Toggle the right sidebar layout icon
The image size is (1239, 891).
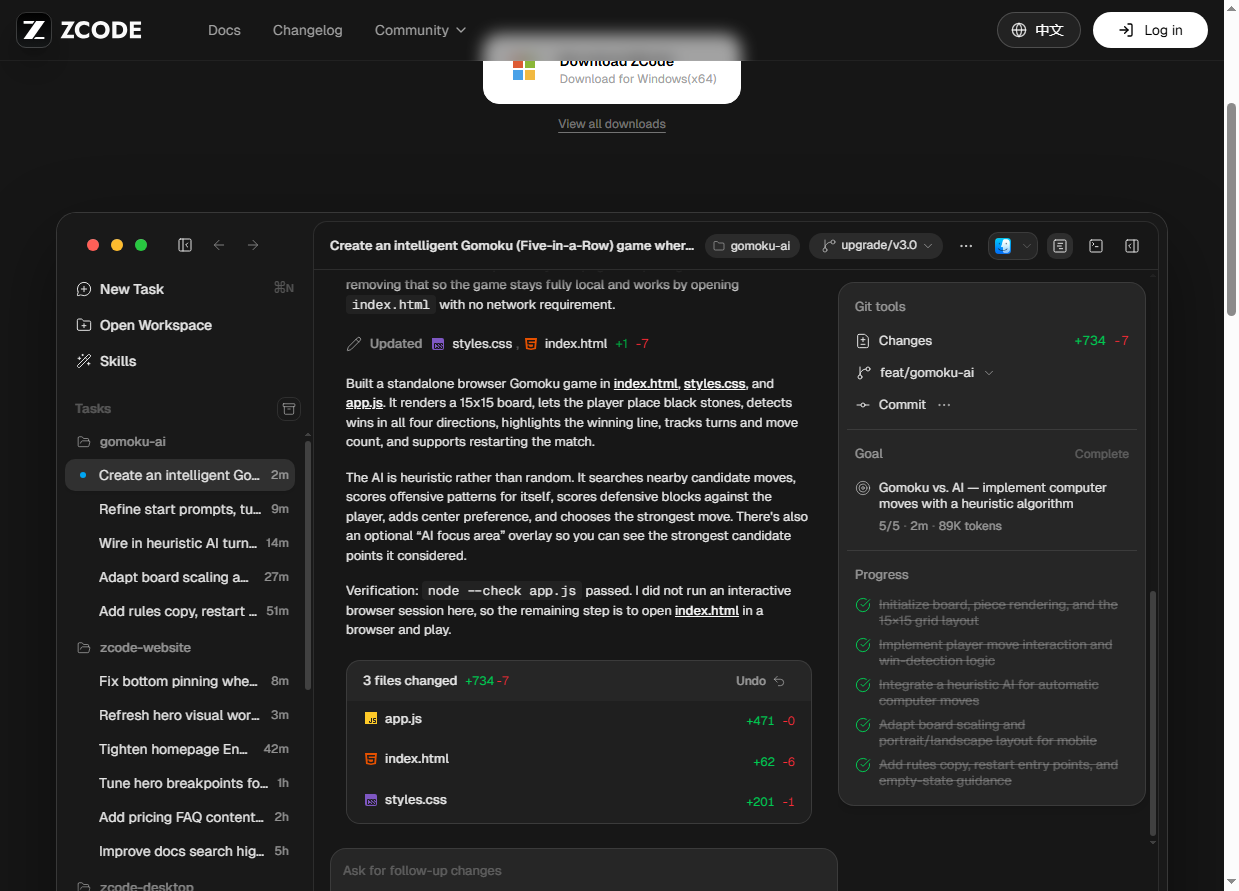[1132, 246]
